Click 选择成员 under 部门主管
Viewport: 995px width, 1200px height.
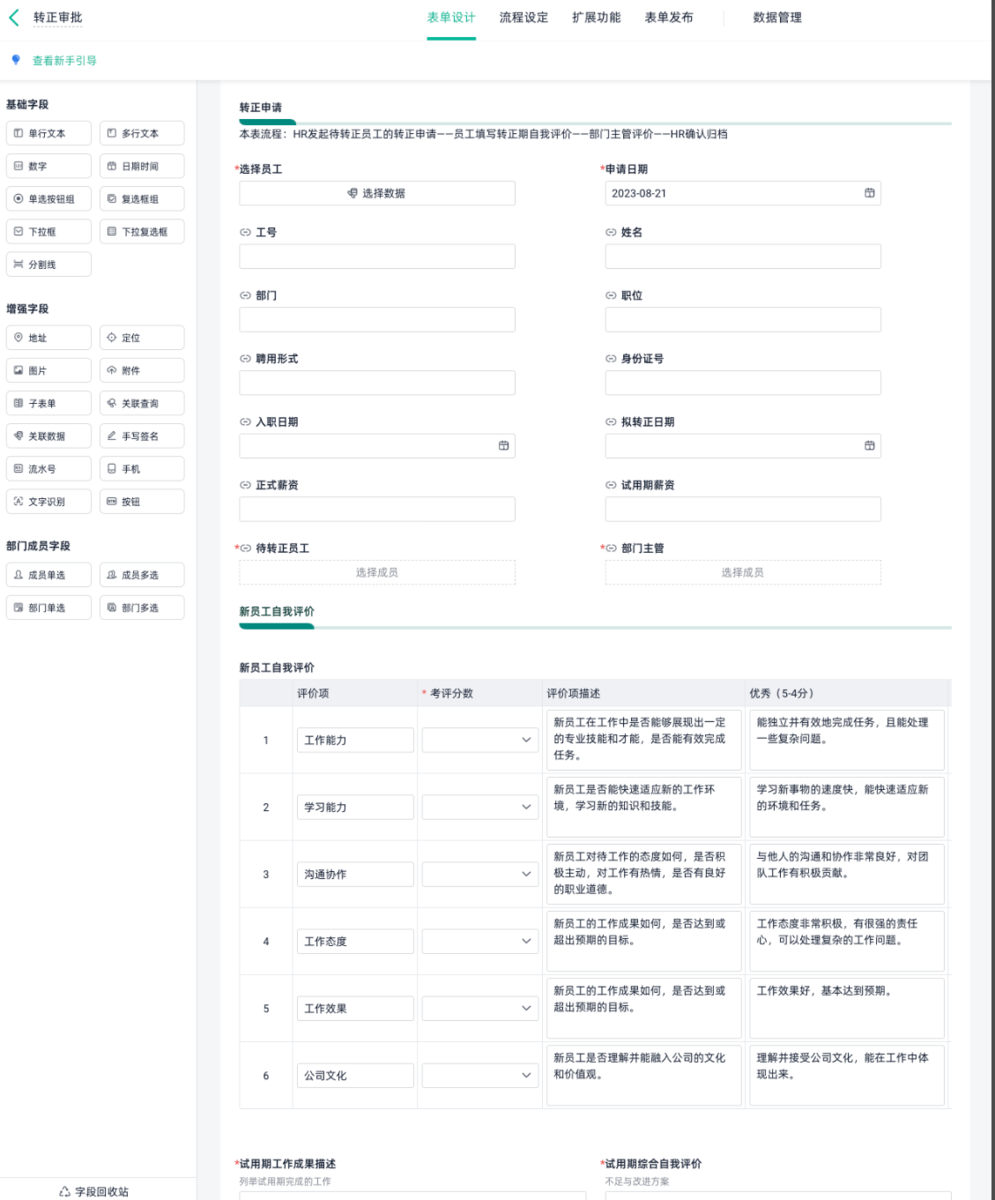point(743,572)
